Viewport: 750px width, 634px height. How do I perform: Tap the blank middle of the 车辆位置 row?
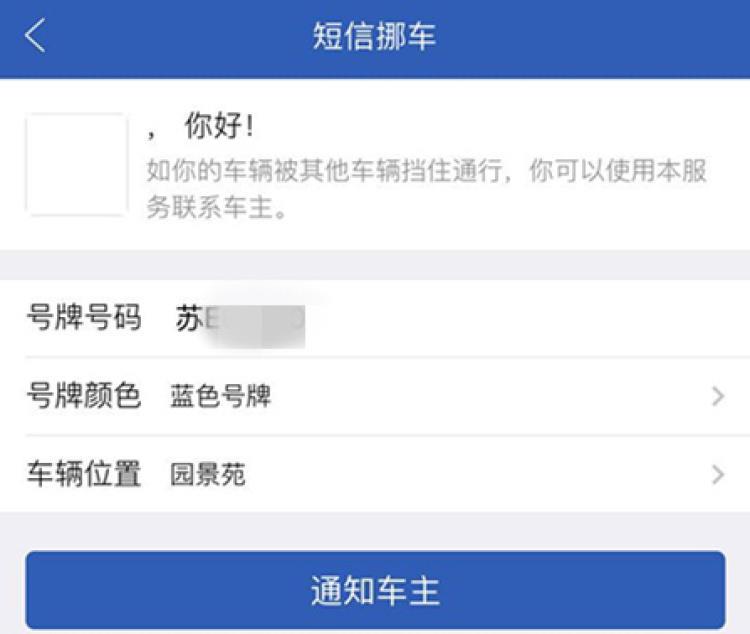tap(478, 475)
